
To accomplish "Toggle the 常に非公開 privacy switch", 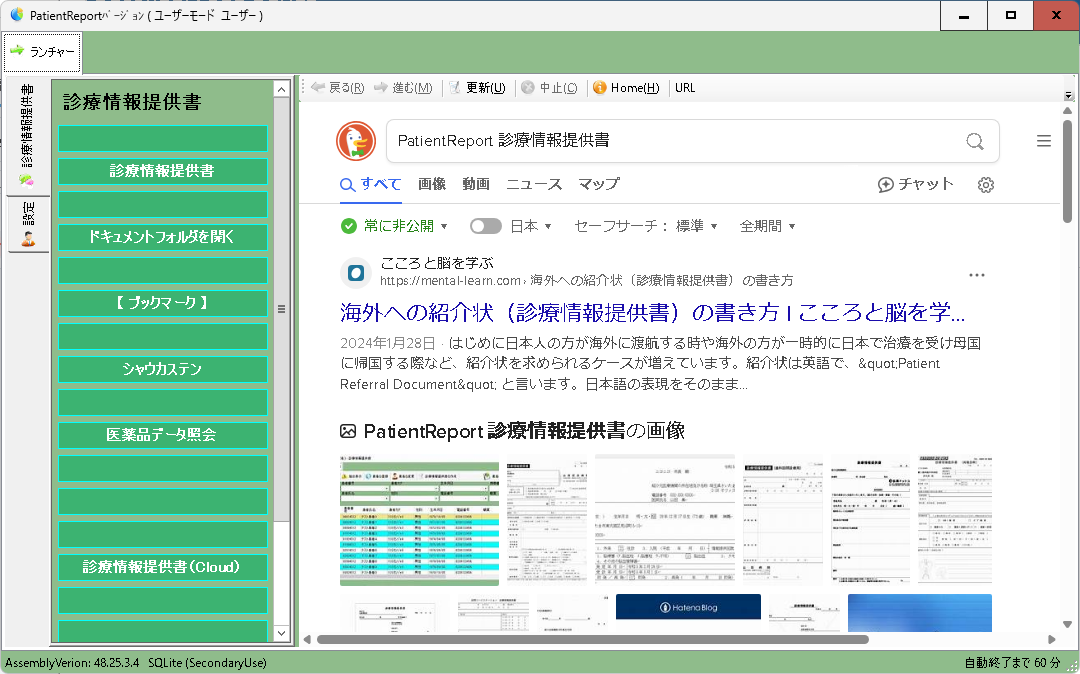I will 486,226.
